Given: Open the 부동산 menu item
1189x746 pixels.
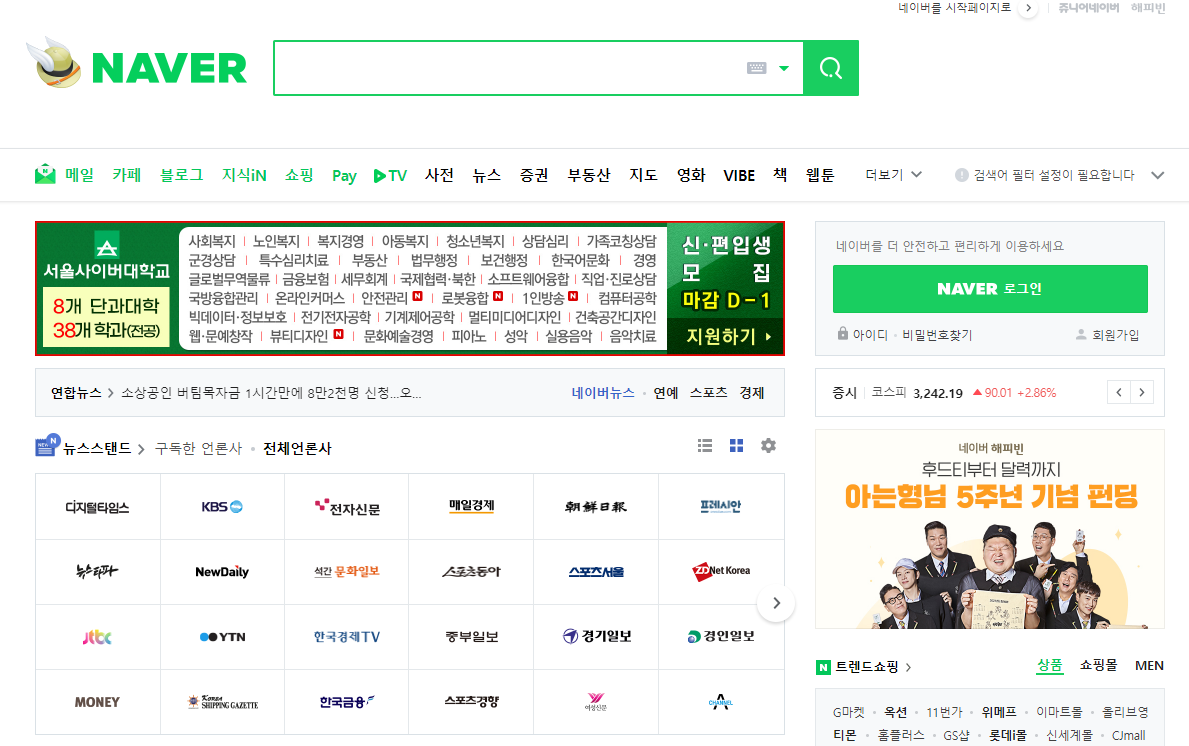Looking at the screenshot, I should pos(589,175).
